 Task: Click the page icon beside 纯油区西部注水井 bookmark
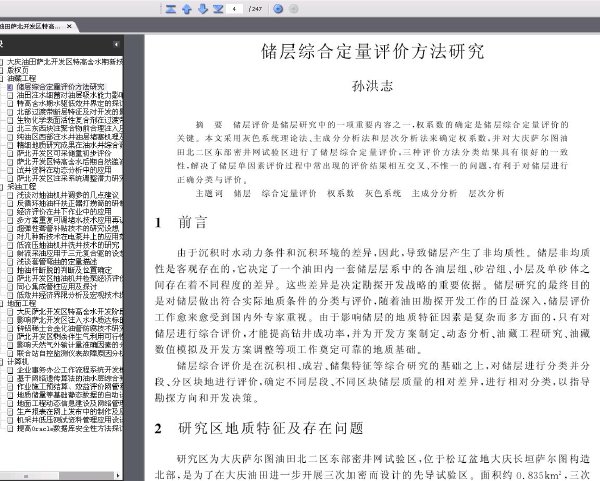(10, 137)
